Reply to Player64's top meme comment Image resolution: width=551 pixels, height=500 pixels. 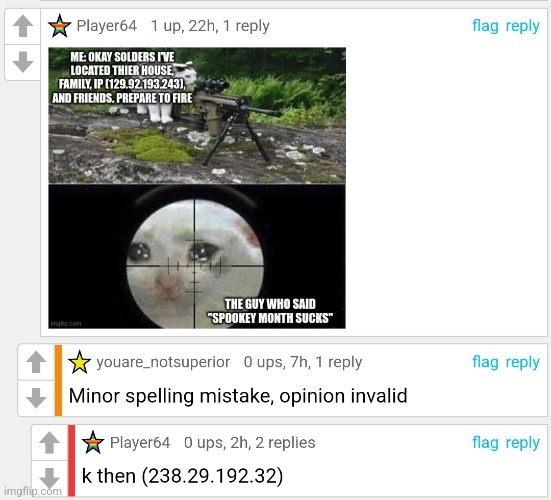click(x=523, y=26)
